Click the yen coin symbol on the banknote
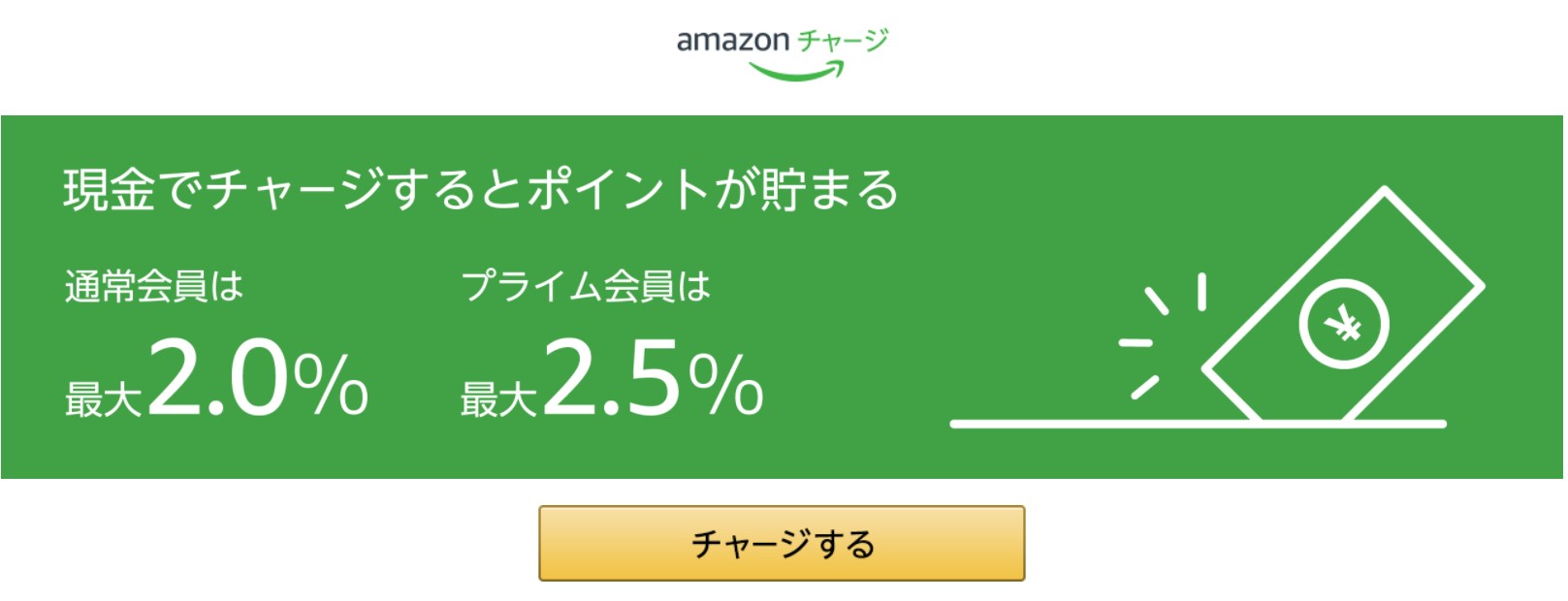This screenshot has width=1568, height=601. [x=1344, y=326]
